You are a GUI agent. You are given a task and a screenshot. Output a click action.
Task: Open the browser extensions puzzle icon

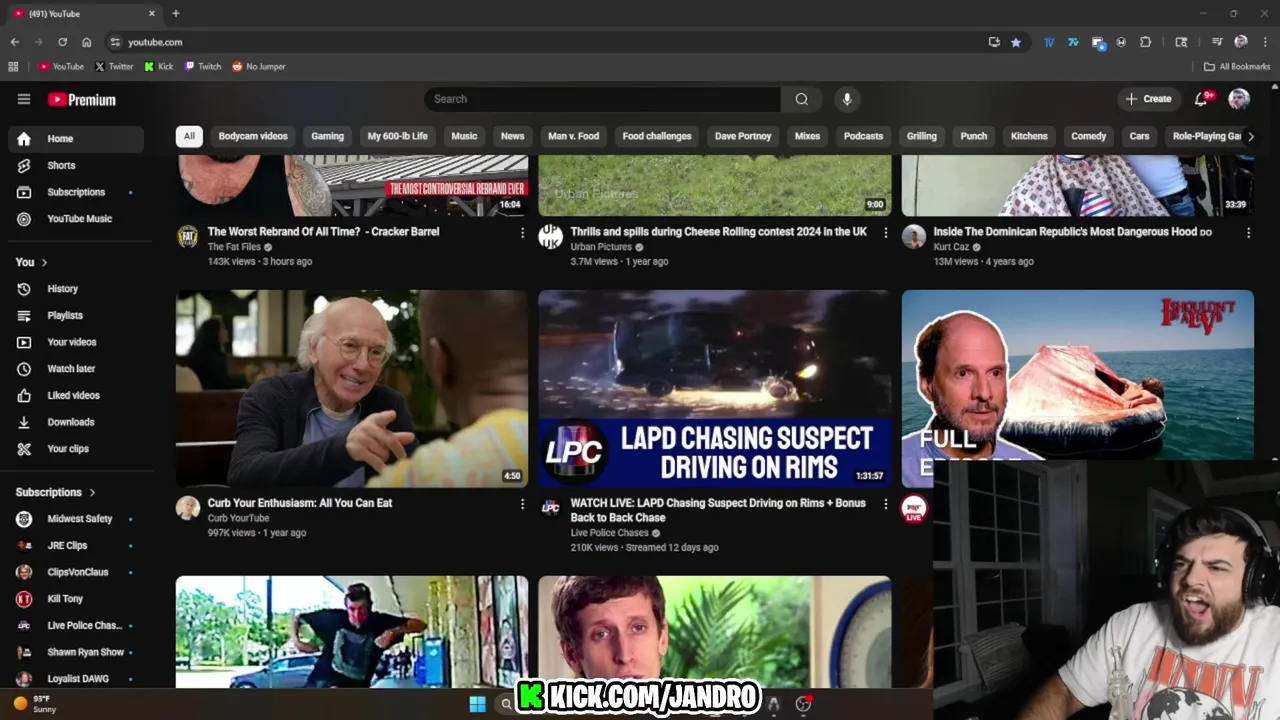pos(1145,42)
